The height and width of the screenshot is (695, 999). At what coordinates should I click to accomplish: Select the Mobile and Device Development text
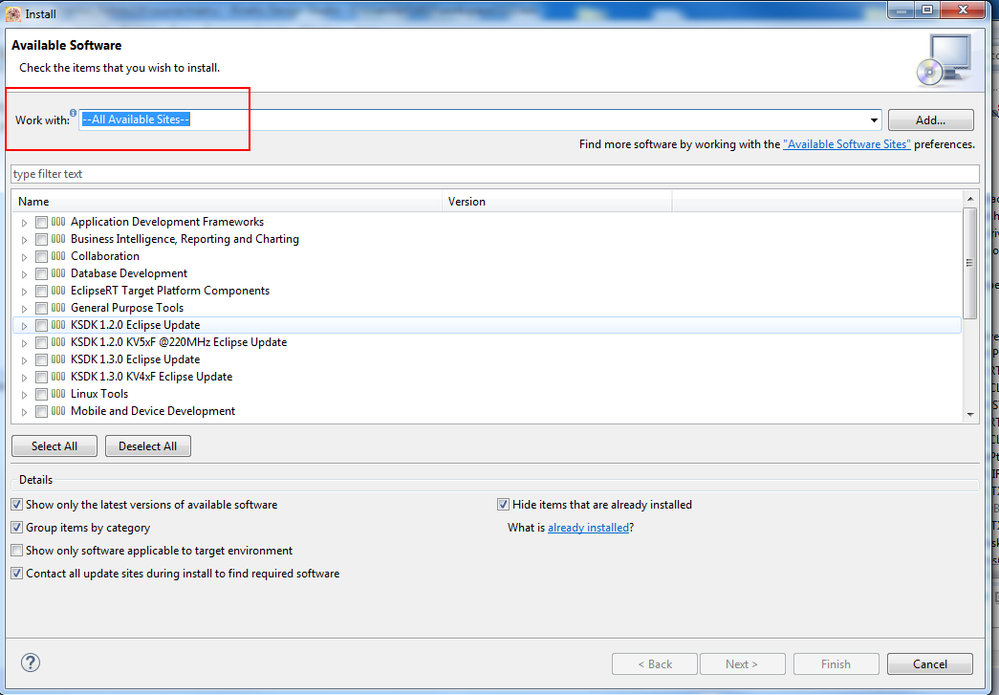pyautogui.click(x=153, y=411)
